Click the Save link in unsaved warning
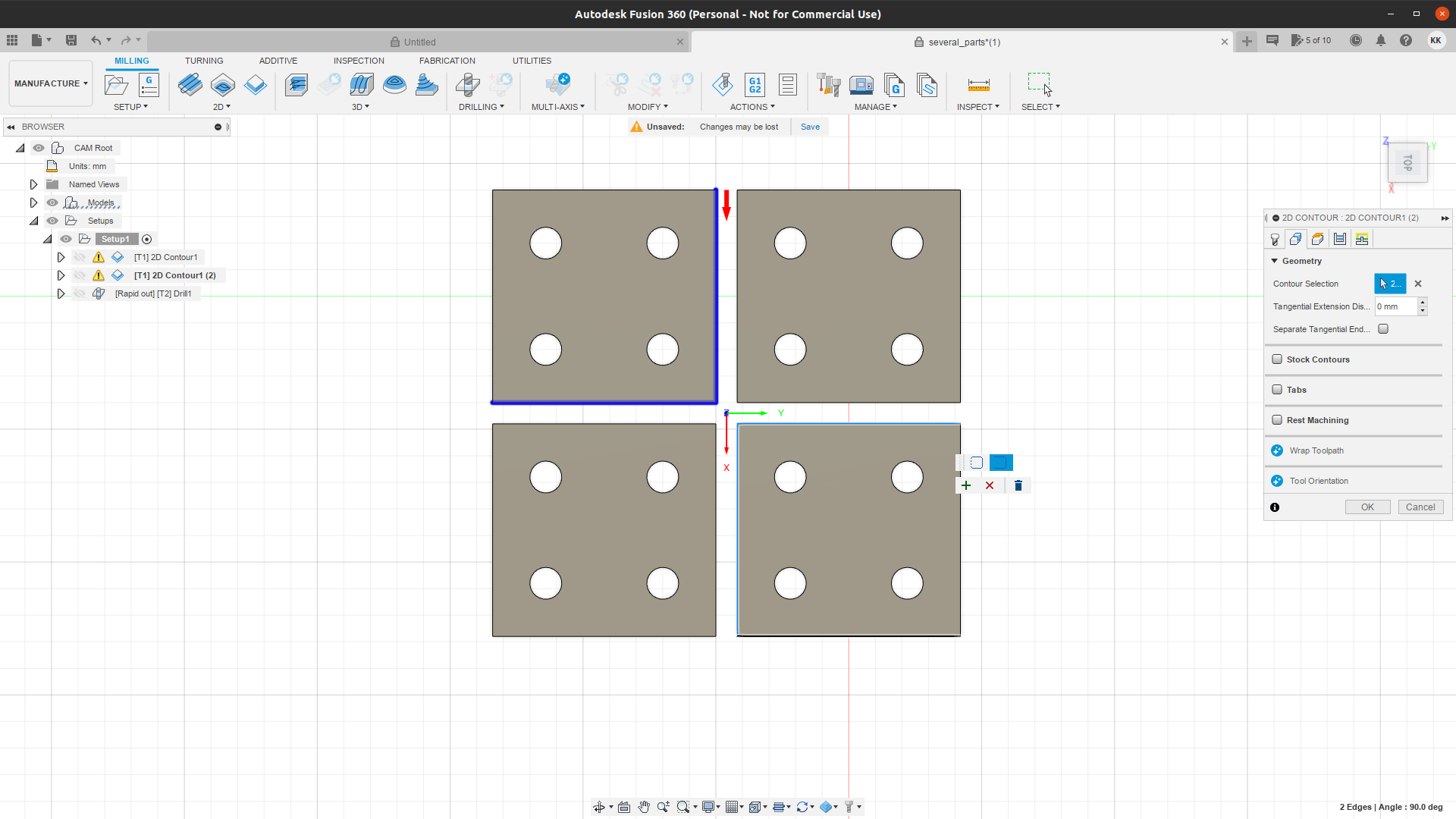Viewport: 1456px width, 819px height. tap(810, 127)
